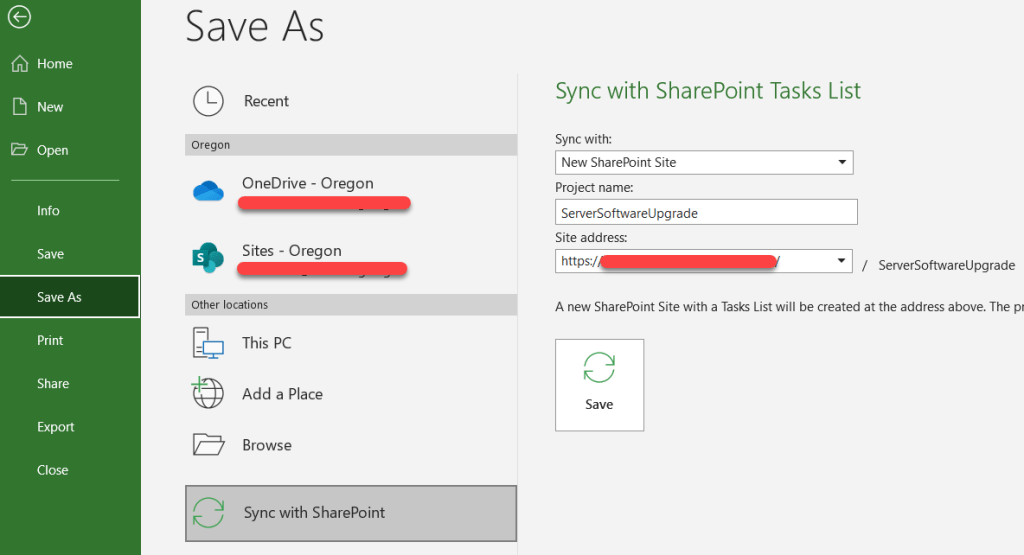Choose the OneDrive cloud icon

208,191
